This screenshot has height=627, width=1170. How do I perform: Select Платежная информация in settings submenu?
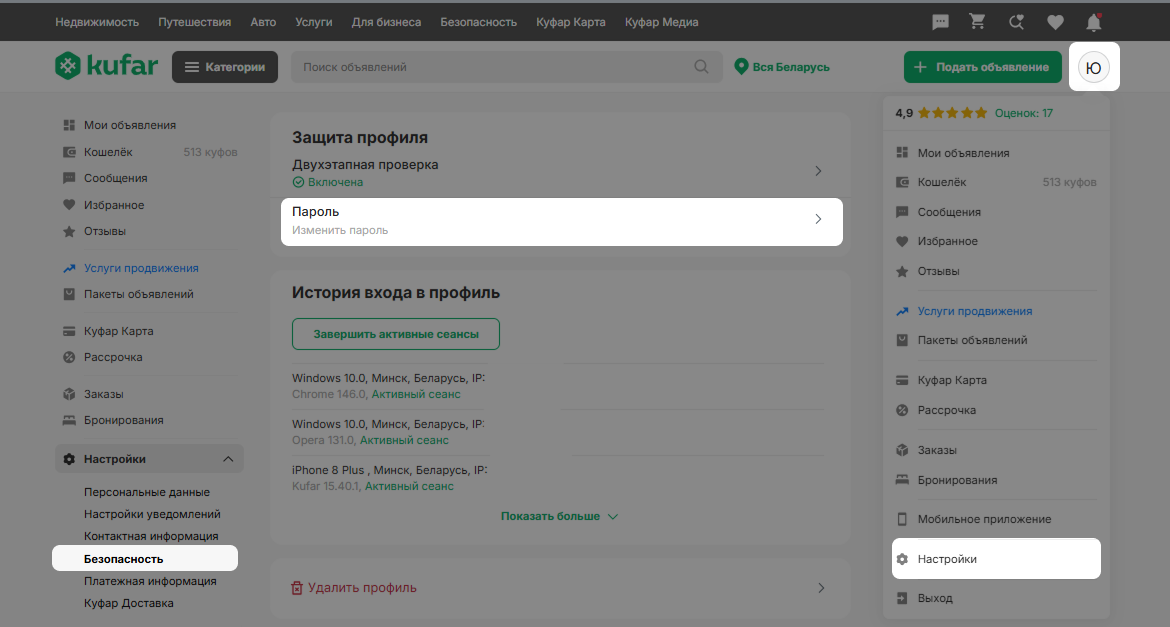pos(150,581)
